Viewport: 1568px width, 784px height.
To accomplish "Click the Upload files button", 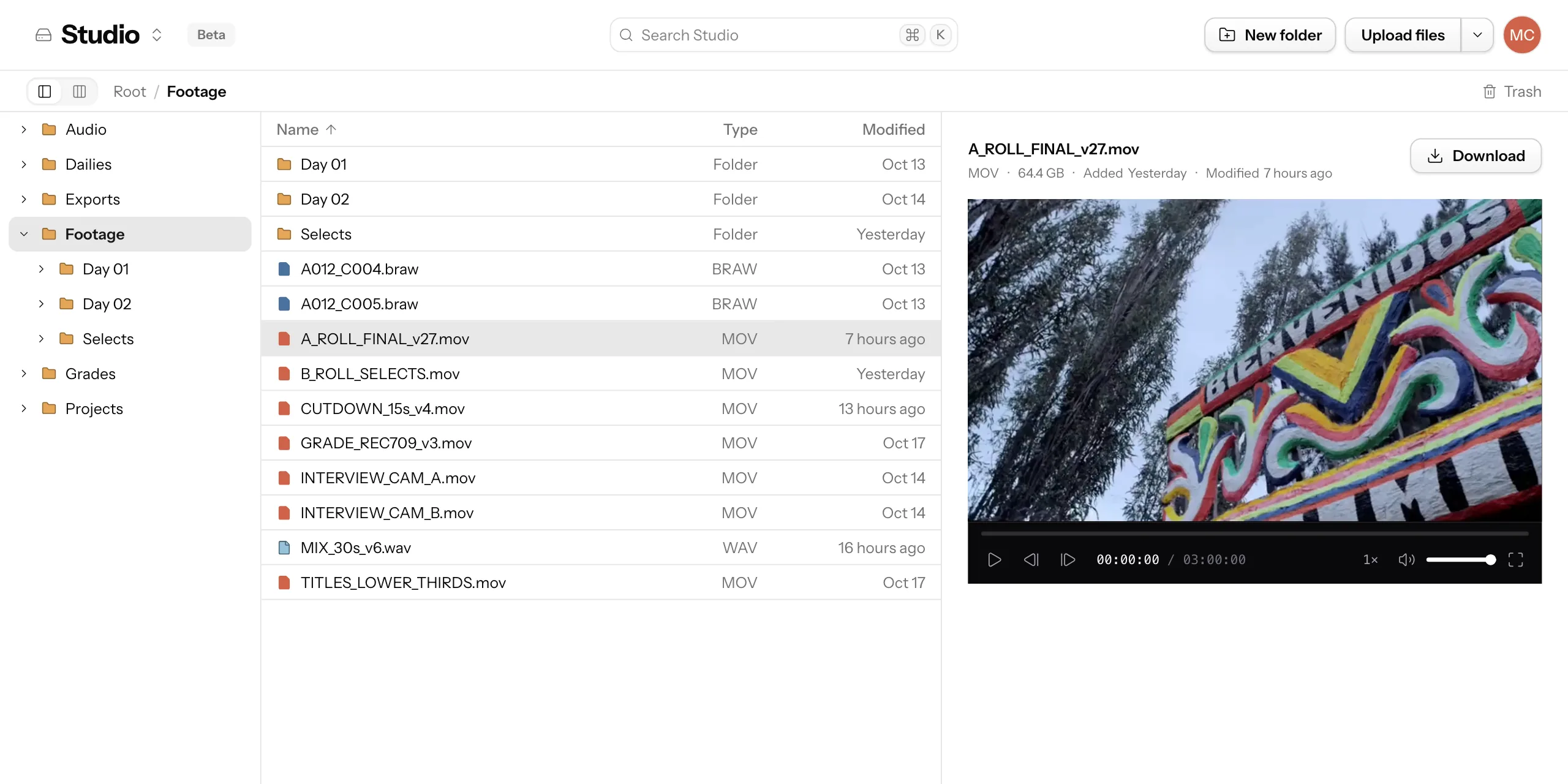I will tap(1403, 35).
